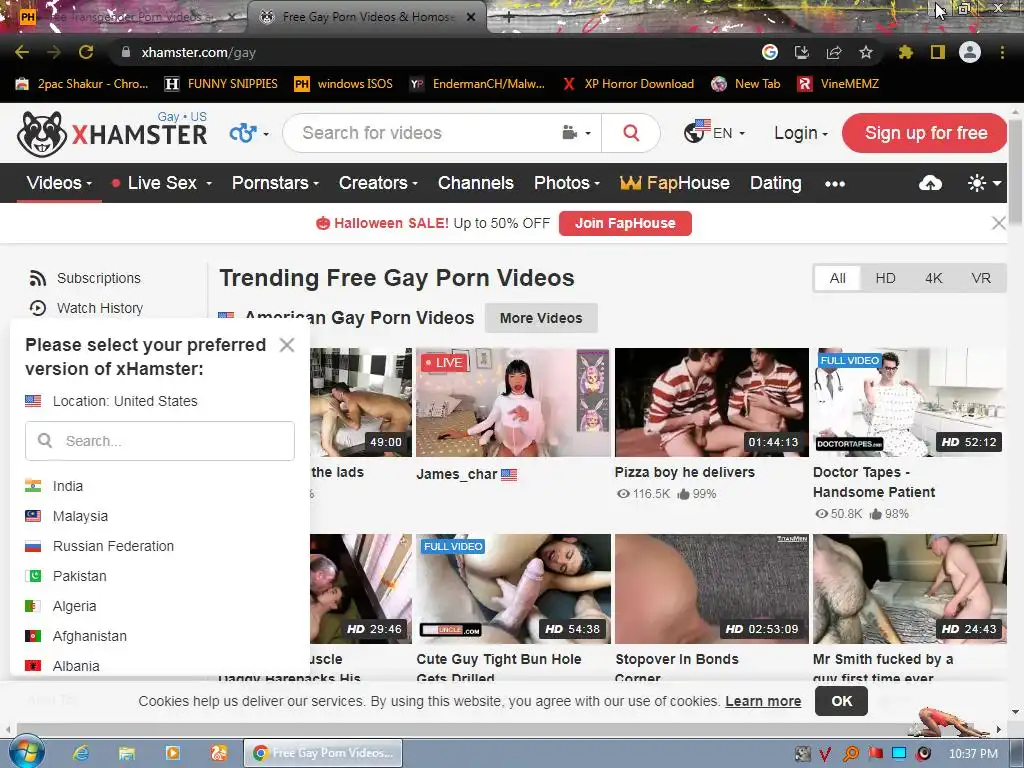This screenshot has width=1024, height=768.
Task: Bookmark this page with the star icon
Action: point(866,52)
